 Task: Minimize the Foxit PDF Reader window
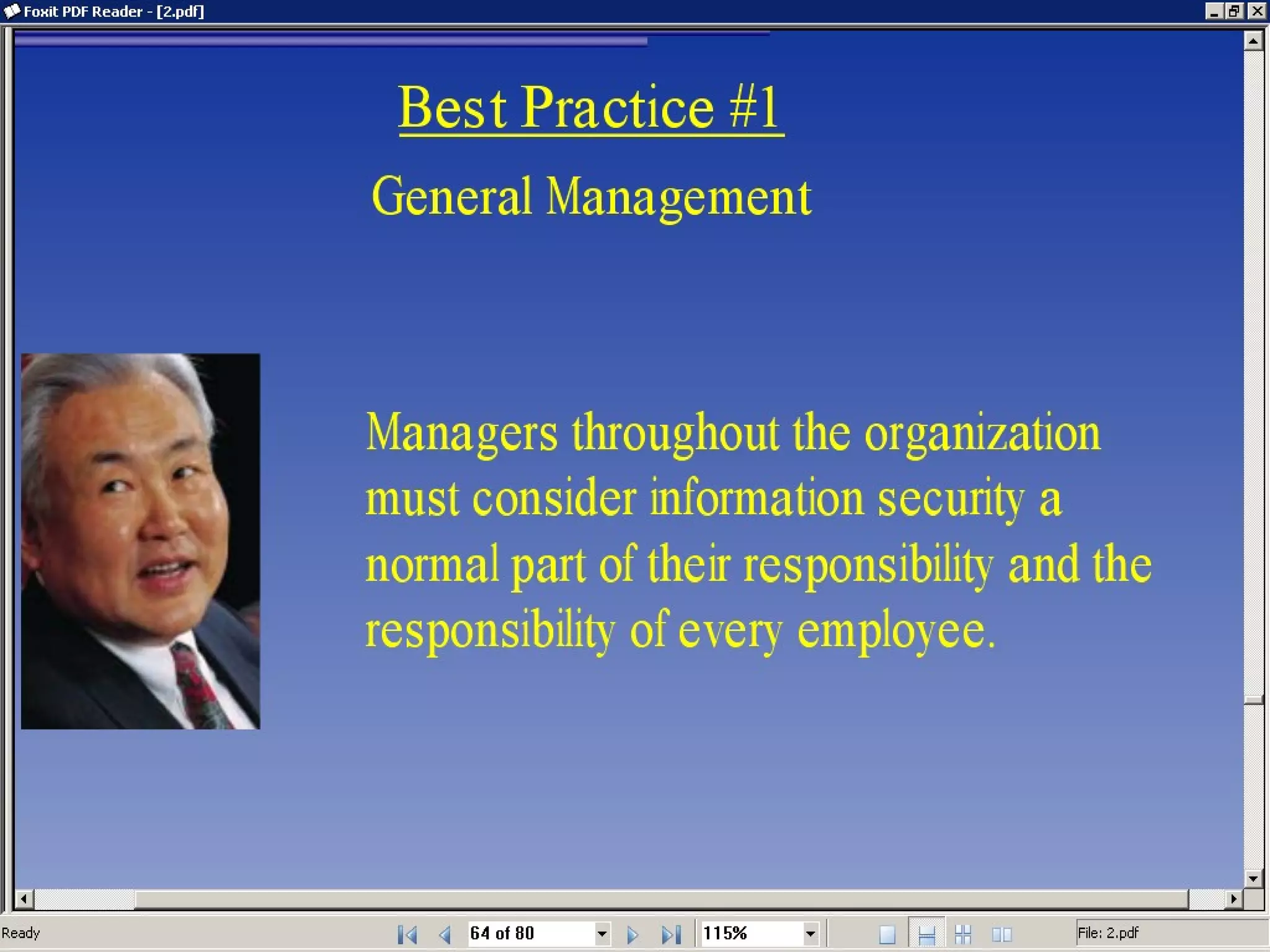1214,11
